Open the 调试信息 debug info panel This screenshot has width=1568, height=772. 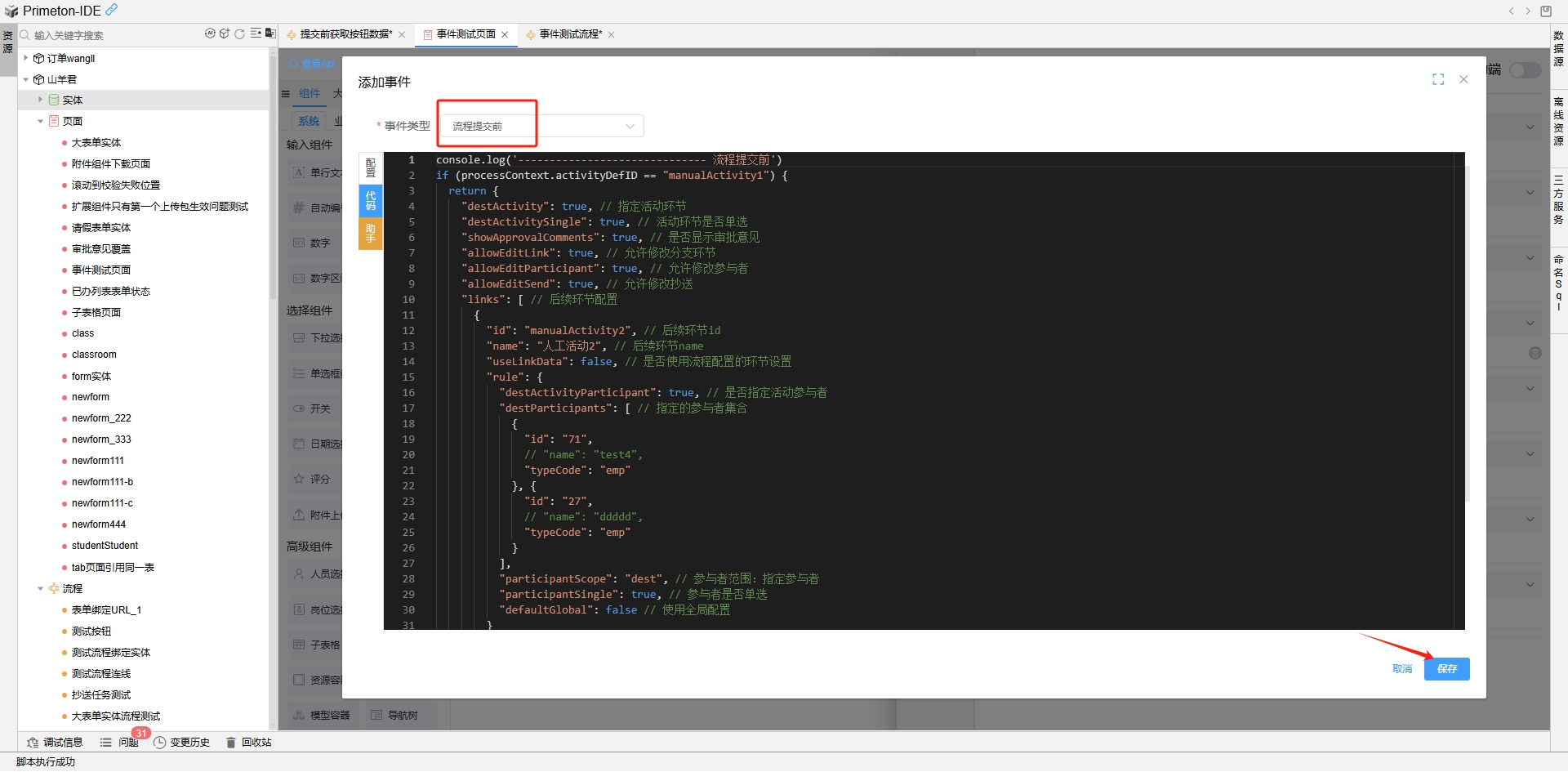pos(55,743)
